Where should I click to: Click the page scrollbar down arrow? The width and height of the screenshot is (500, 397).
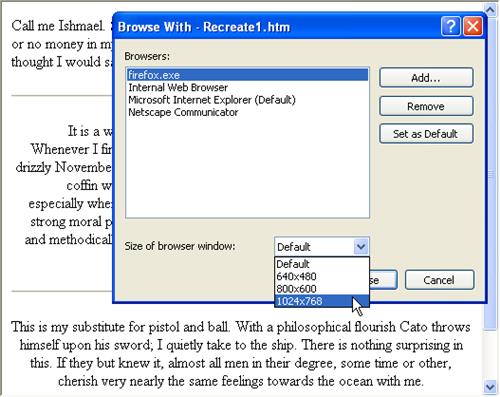(490, 387)
